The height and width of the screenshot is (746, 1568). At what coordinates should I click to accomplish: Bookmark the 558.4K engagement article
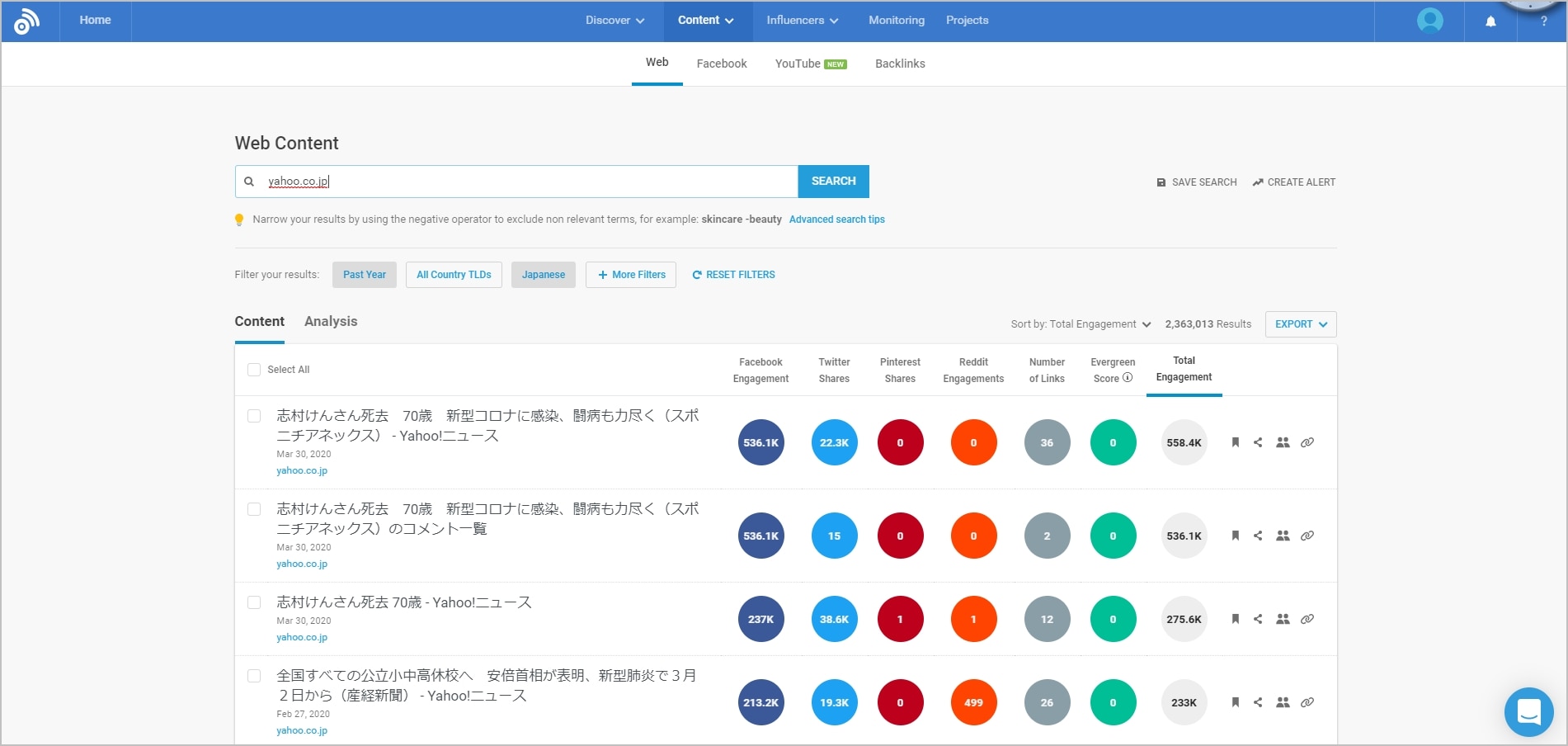coord(1236,442)
